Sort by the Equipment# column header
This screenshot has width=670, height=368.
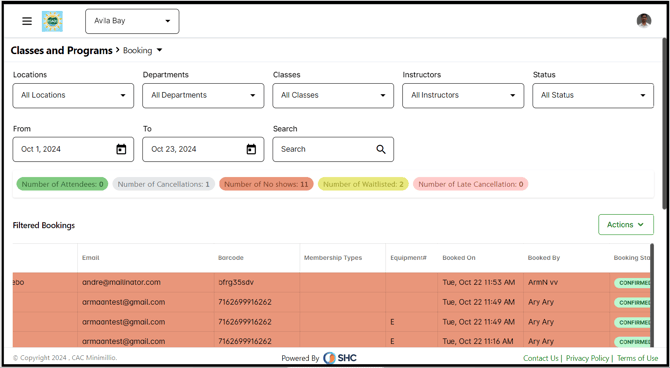click(x=408, y=258)
